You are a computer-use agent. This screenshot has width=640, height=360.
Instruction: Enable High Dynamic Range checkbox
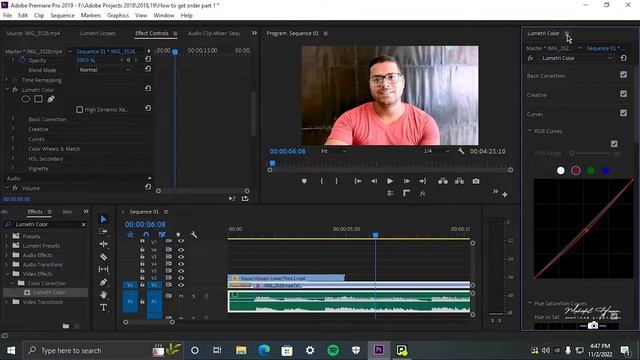point(80,109)
